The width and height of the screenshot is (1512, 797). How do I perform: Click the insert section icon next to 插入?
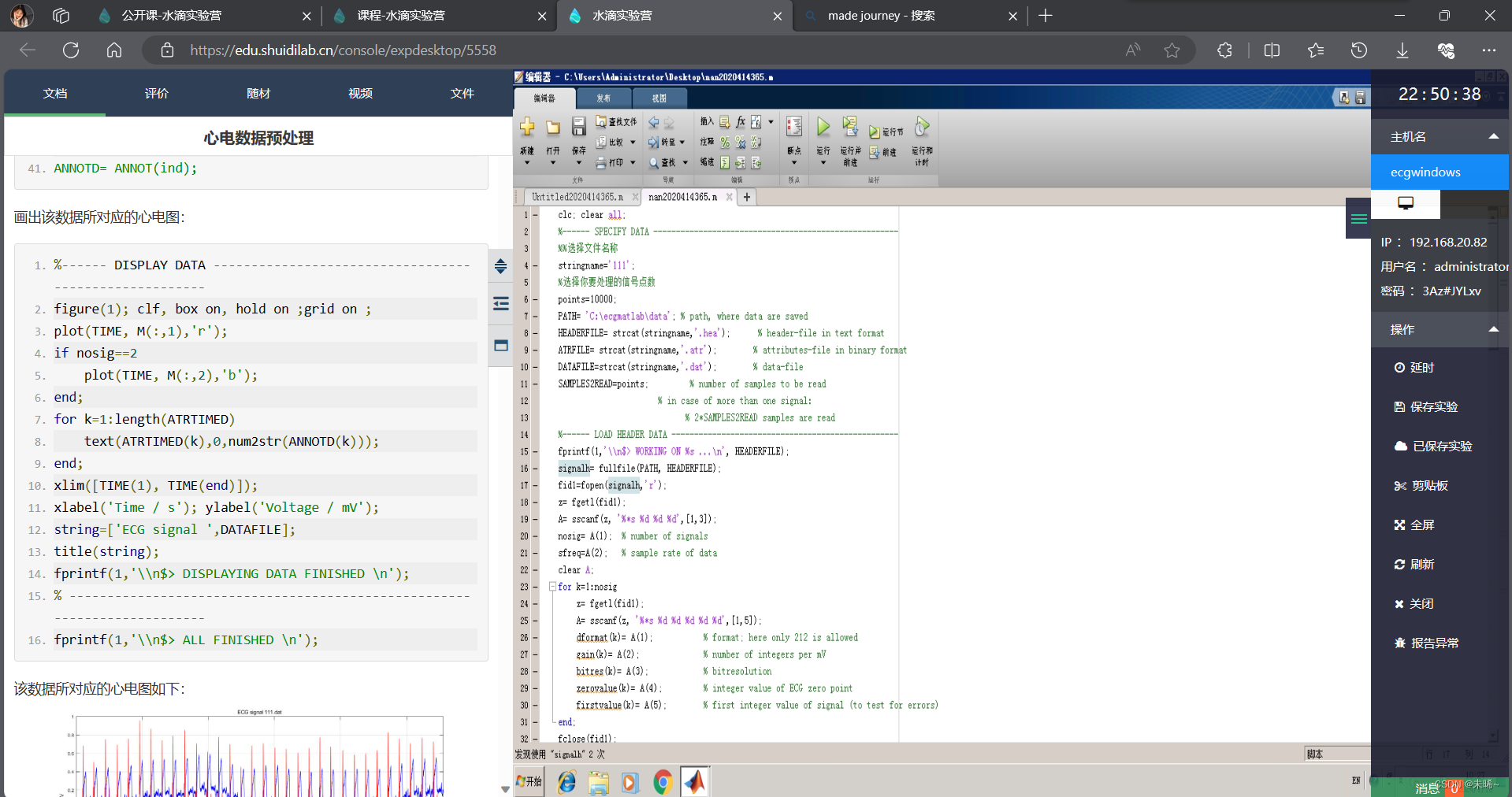coord(724,122)
